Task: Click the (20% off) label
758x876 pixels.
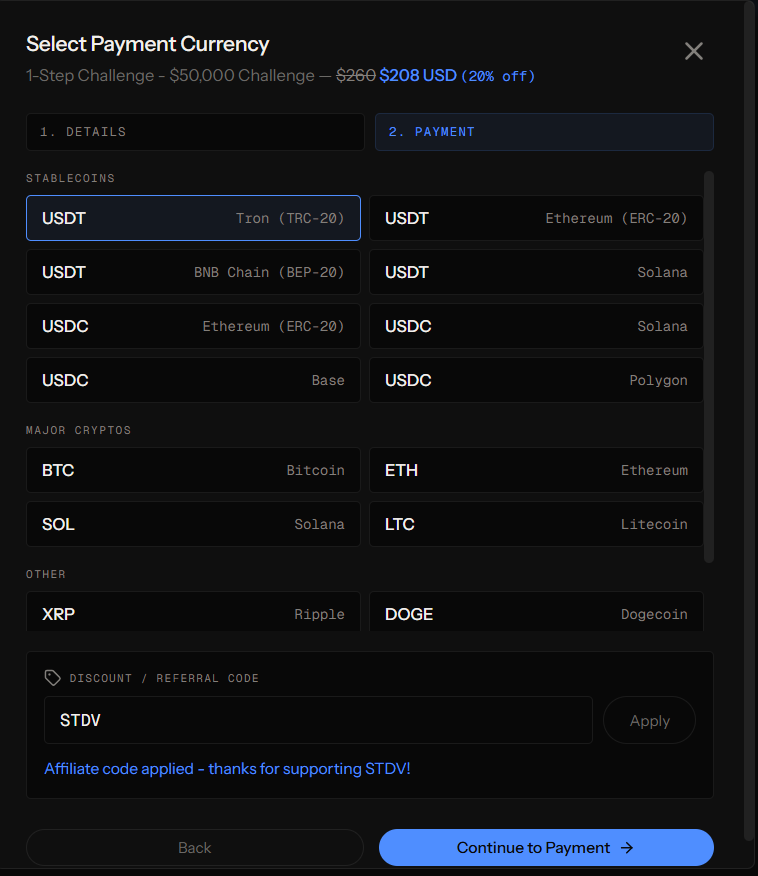Action: [498, 77]
